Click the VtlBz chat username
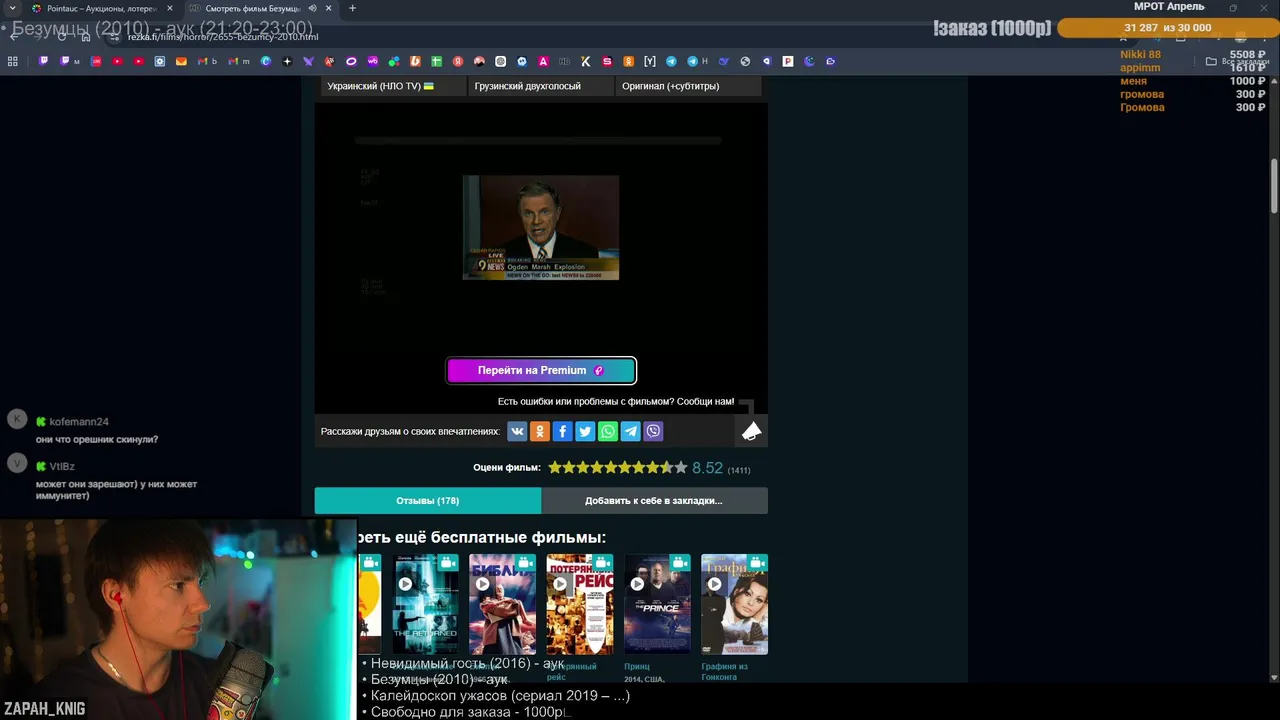Viewport: 1280px width, 720px height. point(62,466)
